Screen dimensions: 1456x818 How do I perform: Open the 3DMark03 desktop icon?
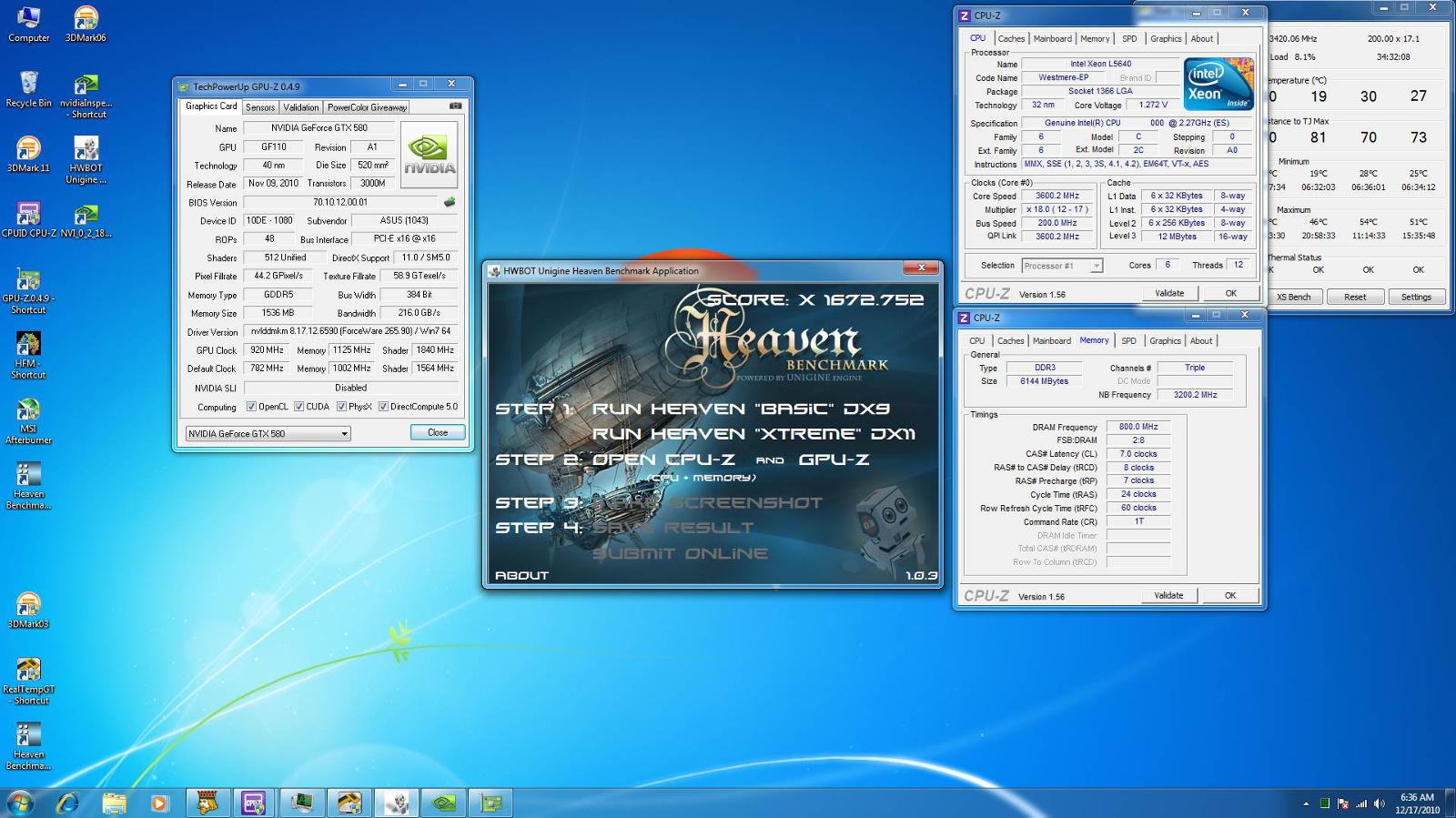(x=28, y=611)
